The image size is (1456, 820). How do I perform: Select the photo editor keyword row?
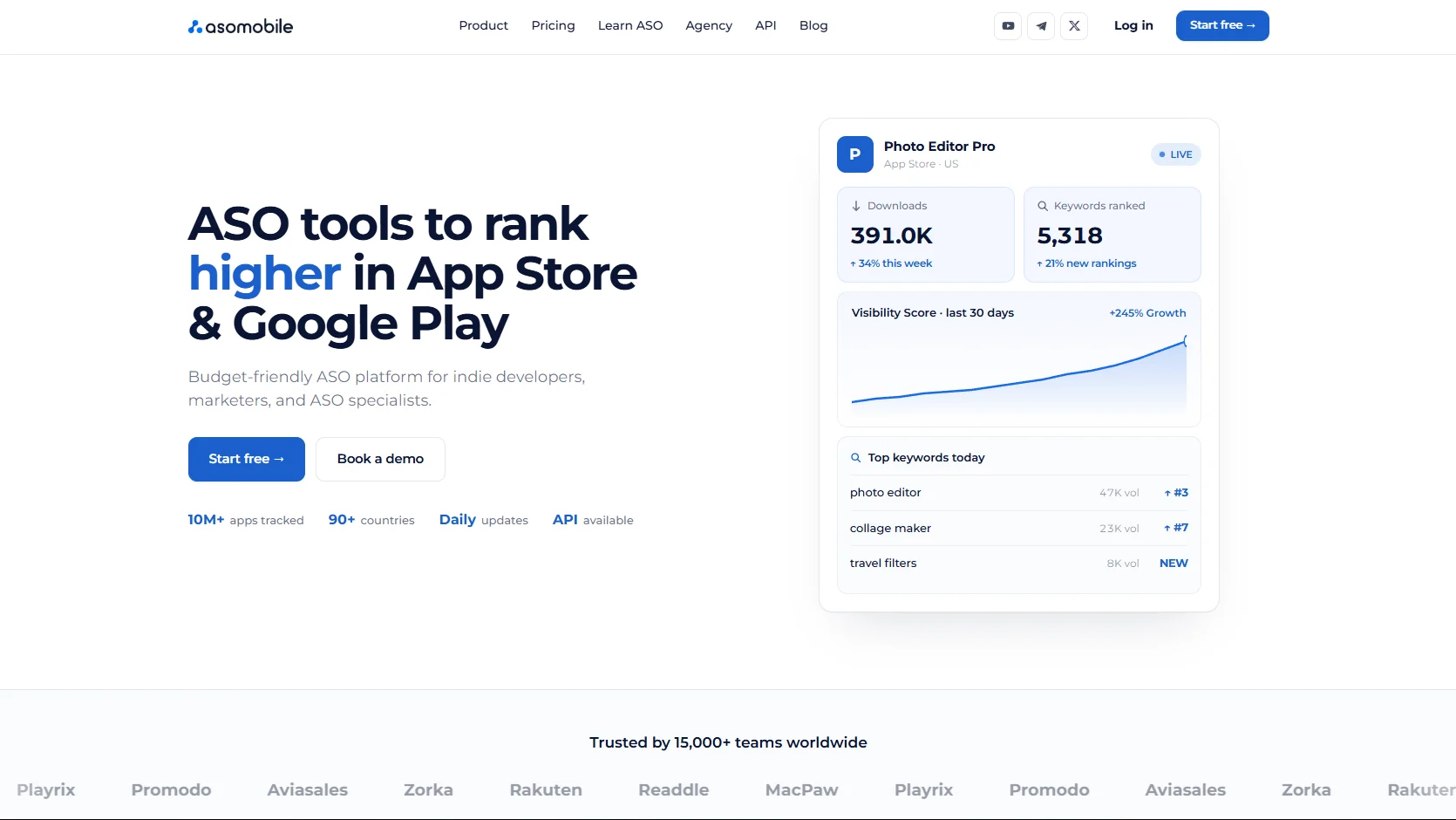click(x=1019, y=493)
